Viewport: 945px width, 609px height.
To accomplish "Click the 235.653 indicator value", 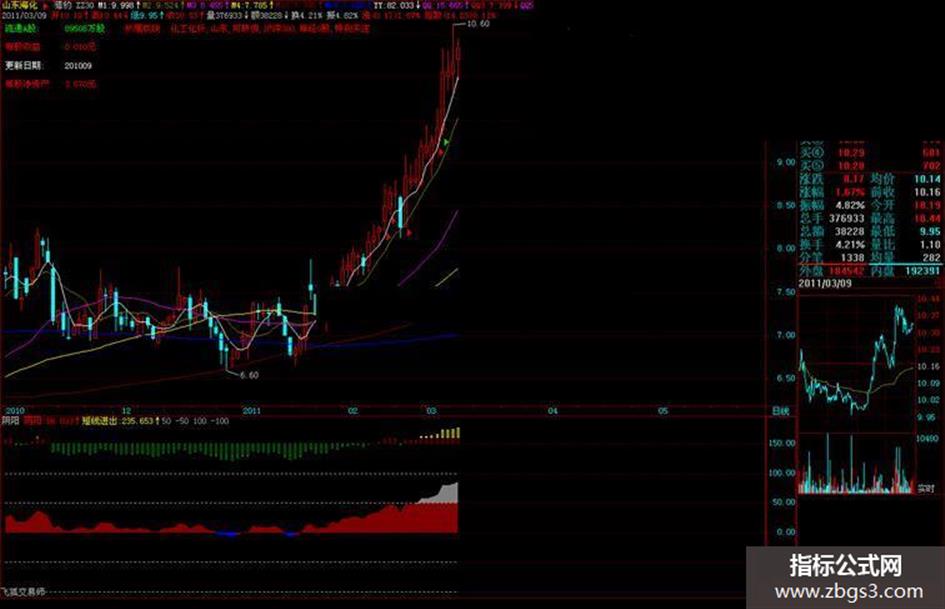I will pyautogui.click(x=138, y=421).
